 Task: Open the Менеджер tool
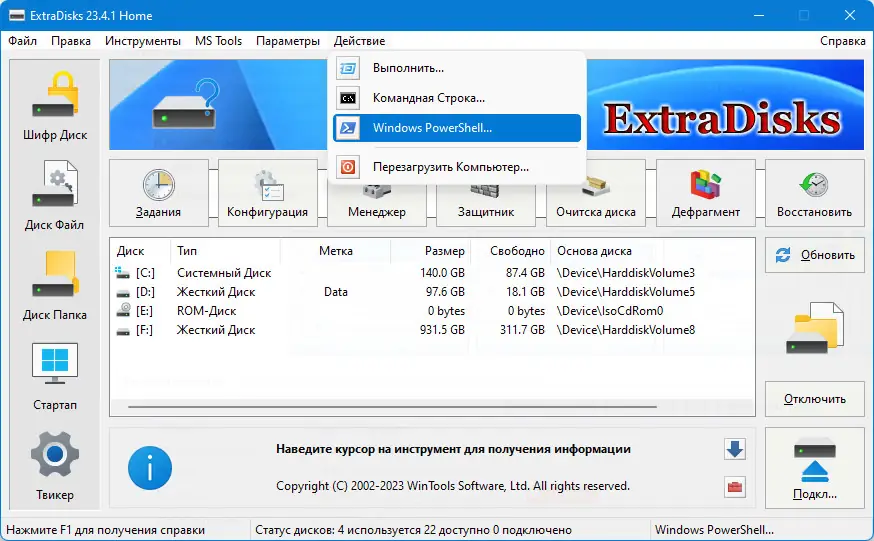point(377,205)
